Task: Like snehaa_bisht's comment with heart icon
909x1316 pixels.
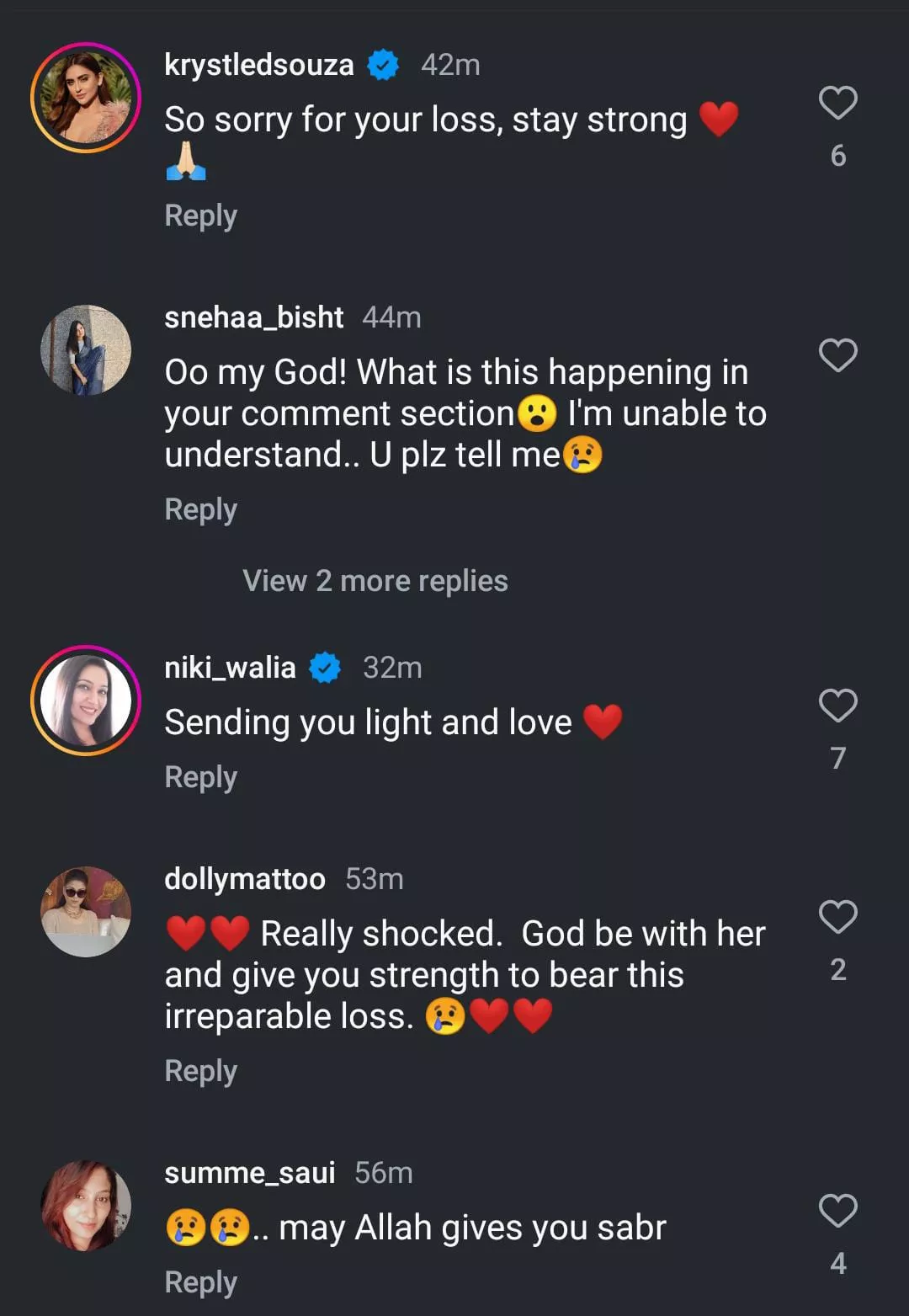Action: click(x=837, y=355)
